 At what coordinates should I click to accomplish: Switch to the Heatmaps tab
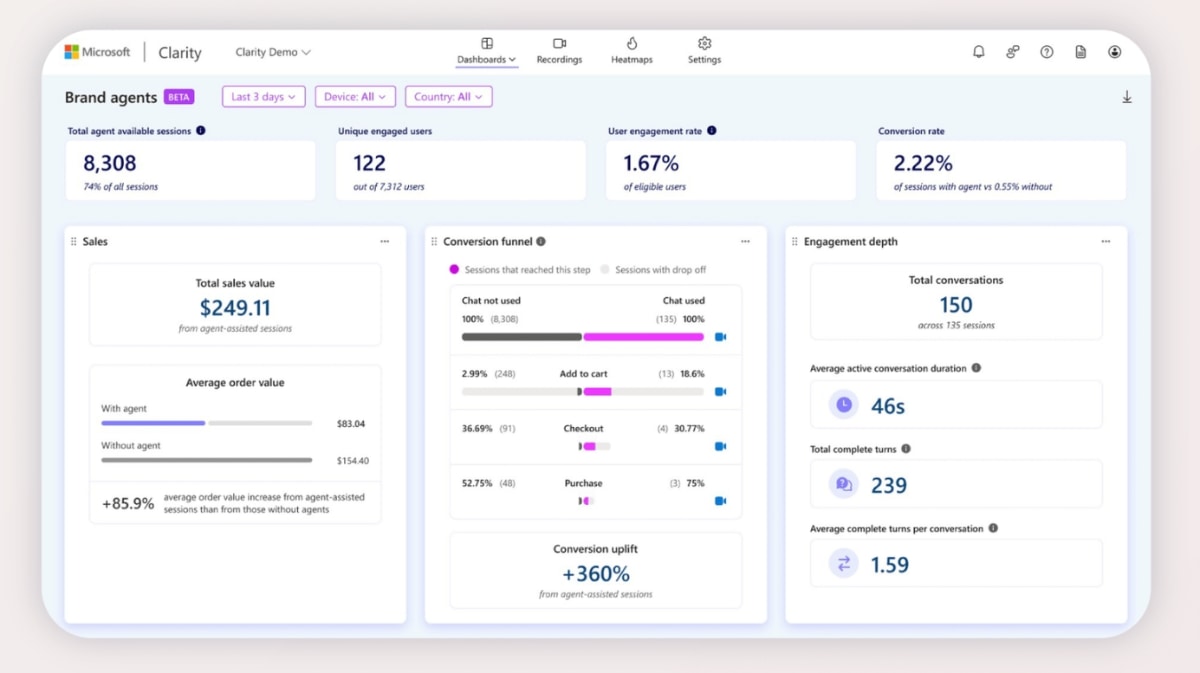tap(632, 51)
